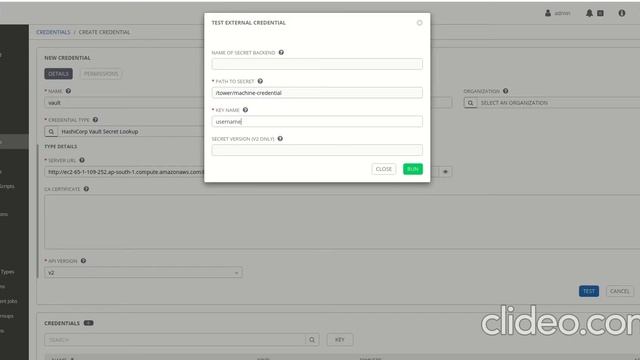The height and width of the screenshot is (360, 640).
Task: Run the external credential test with RUN
Action: 413,169
